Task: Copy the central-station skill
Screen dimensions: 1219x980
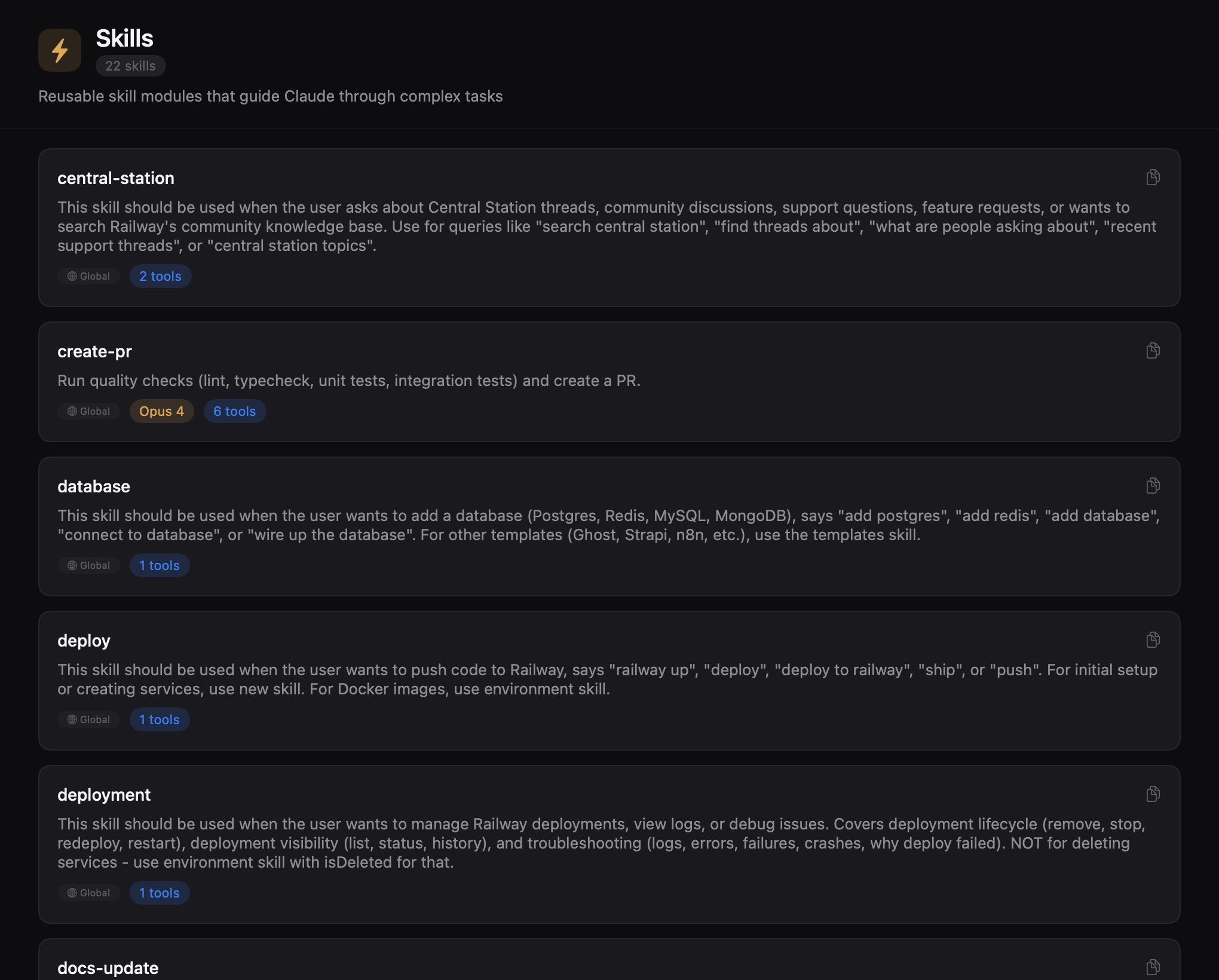Action: [1153, 177]
